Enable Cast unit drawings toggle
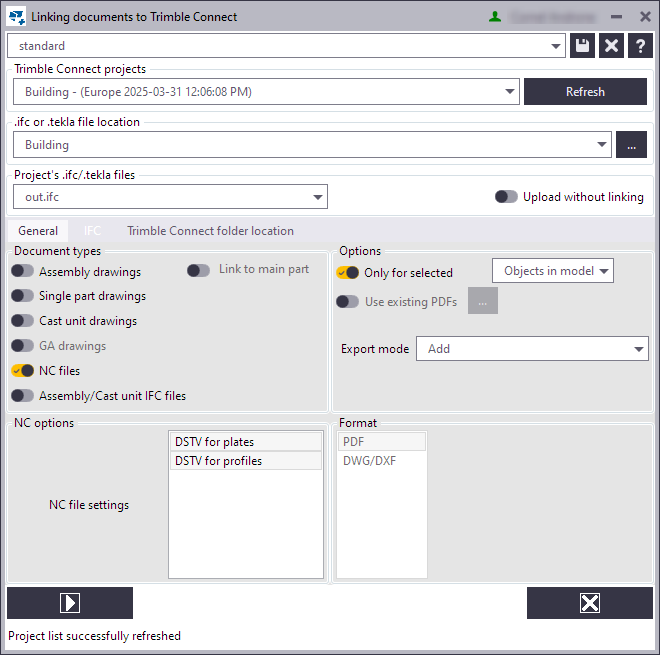660x655 pixels. (22, 321)
